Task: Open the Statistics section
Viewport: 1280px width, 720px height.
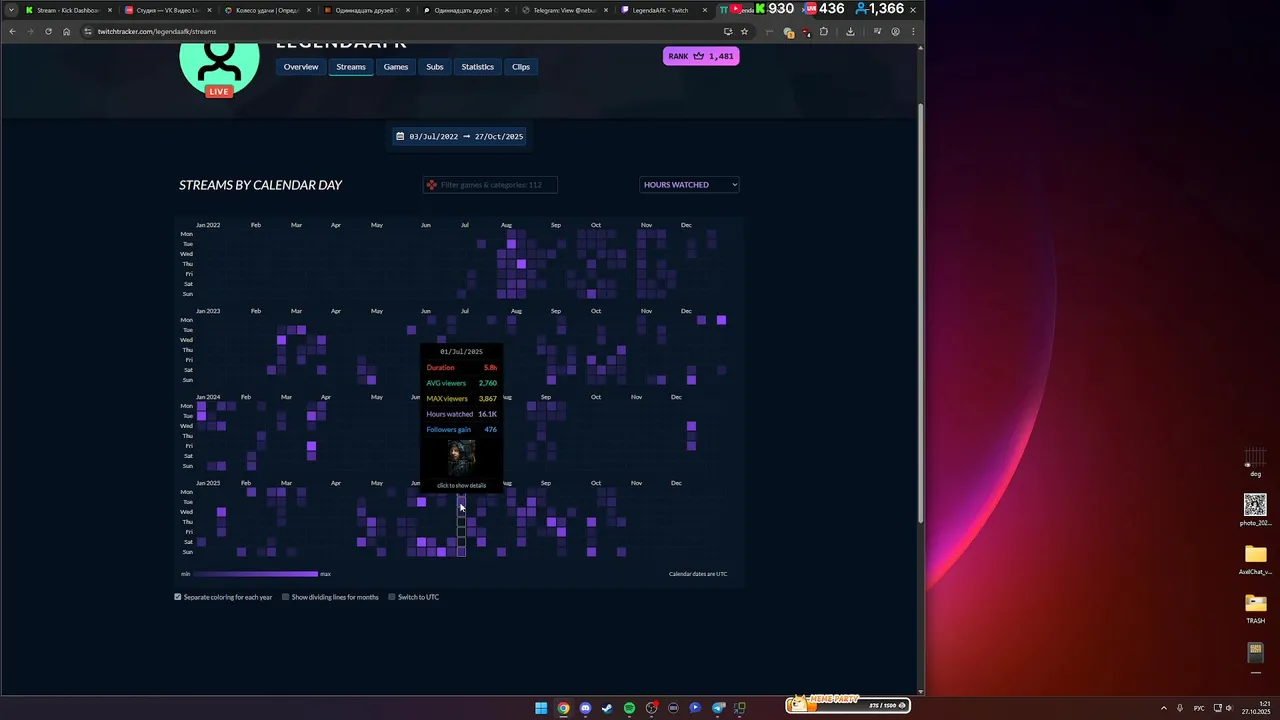Action: [478, 67]
